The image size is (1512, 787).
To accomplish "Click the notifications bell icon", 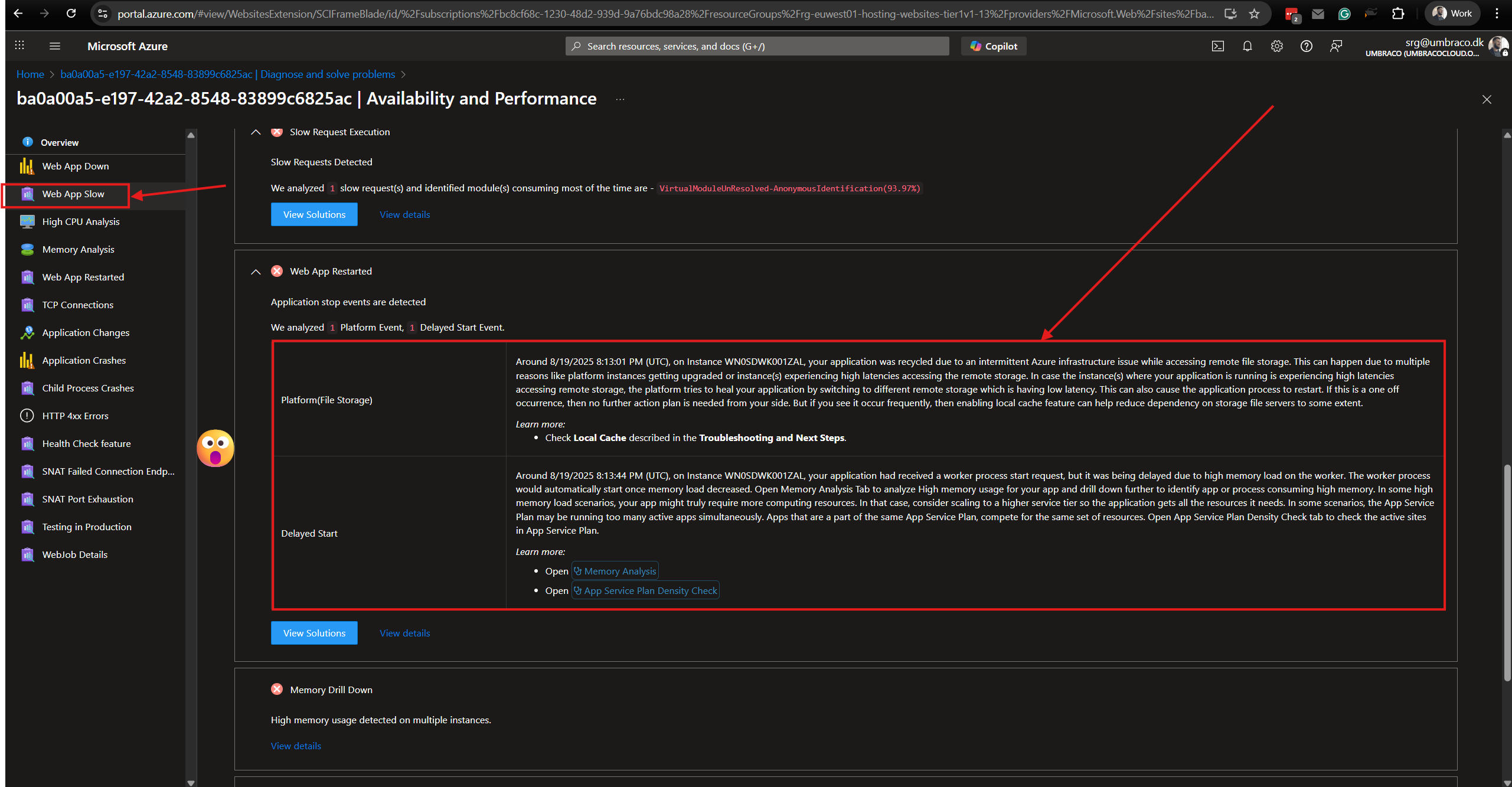I will tap(1247, 46).
